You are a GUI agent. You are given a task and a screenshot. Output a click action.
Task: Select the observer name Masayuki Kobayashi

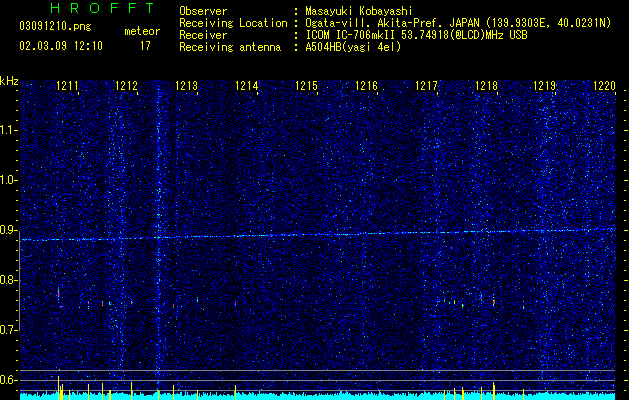click(x=359, y=11)
